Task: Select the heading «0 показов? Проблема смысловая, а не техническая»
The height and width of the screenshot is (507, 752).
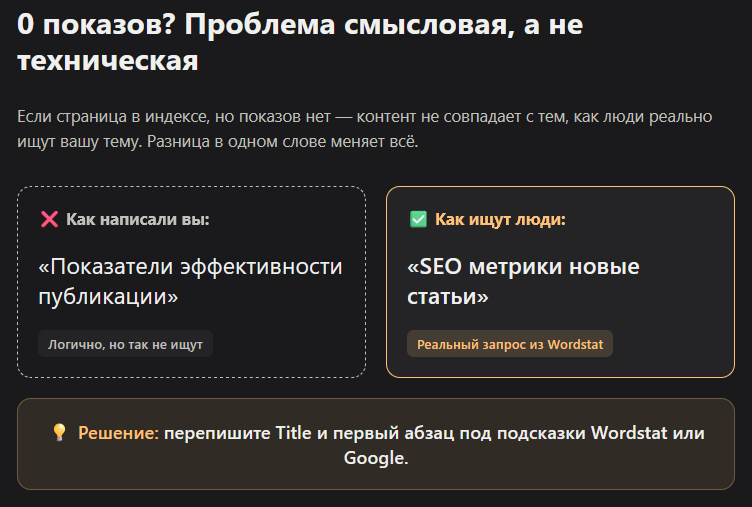Action: [300, 42]
